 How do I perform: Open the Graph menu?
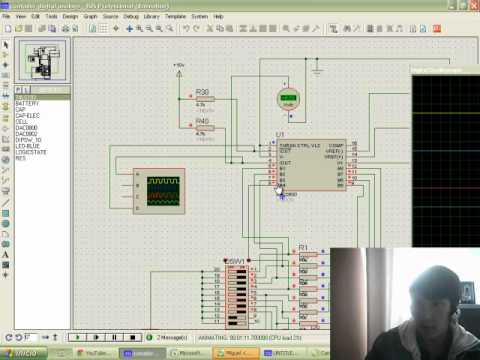coord(90,16)
